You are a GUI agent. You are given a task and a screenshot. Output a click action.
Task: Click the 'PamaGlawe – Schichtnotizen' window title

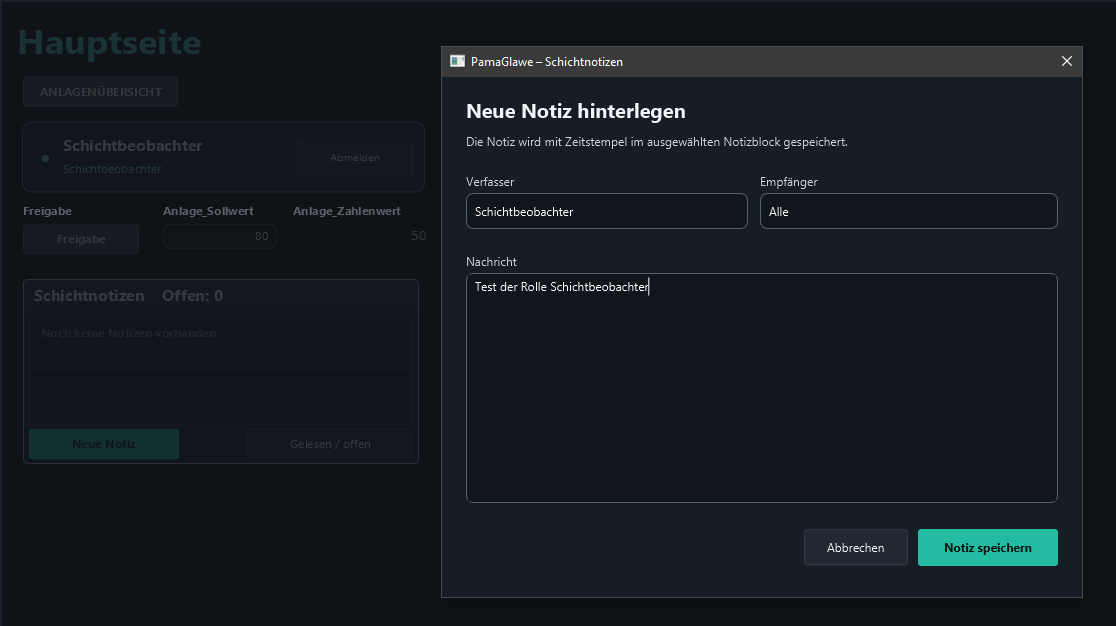click(x=547, y=62)
